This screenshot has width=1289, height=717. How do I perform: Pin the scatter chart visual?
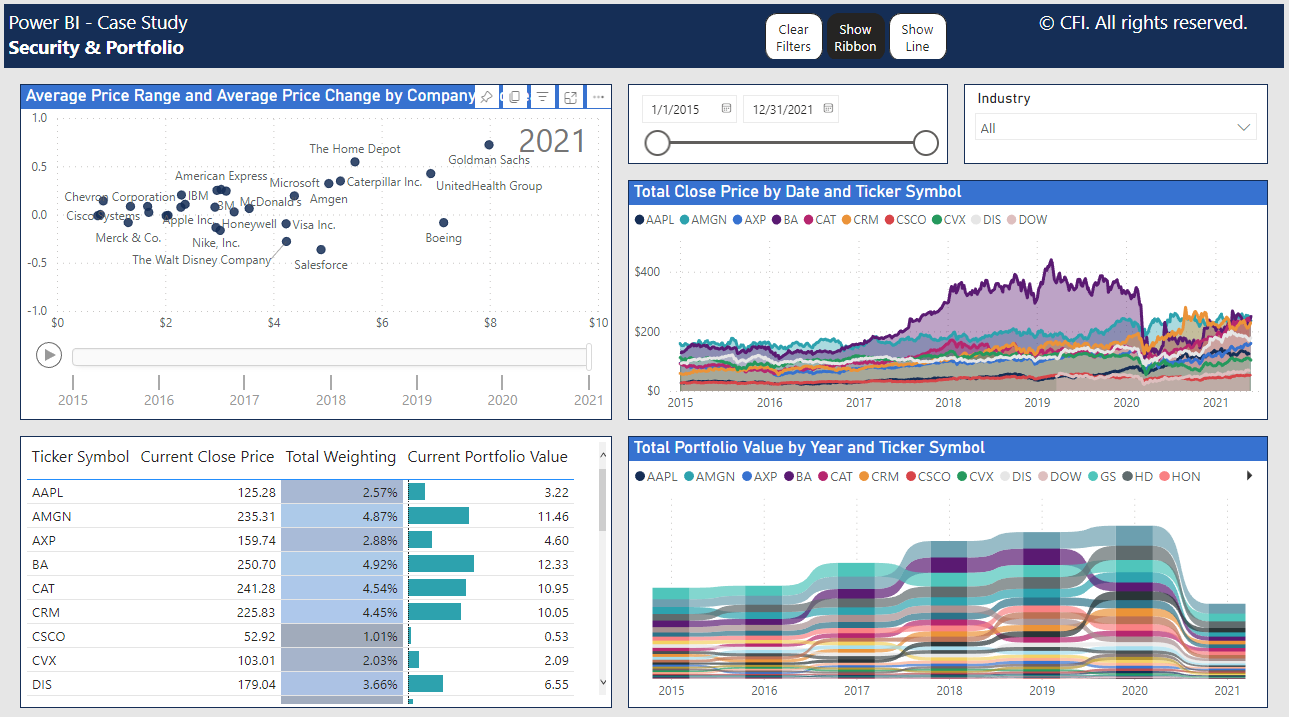click(x=486, y=97)
